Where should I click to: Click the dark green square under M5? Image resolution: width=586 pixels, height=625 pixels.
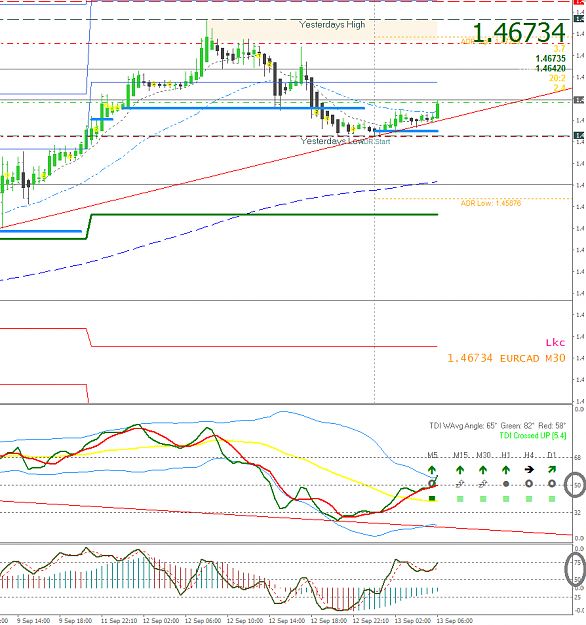[x=432, y=499]
